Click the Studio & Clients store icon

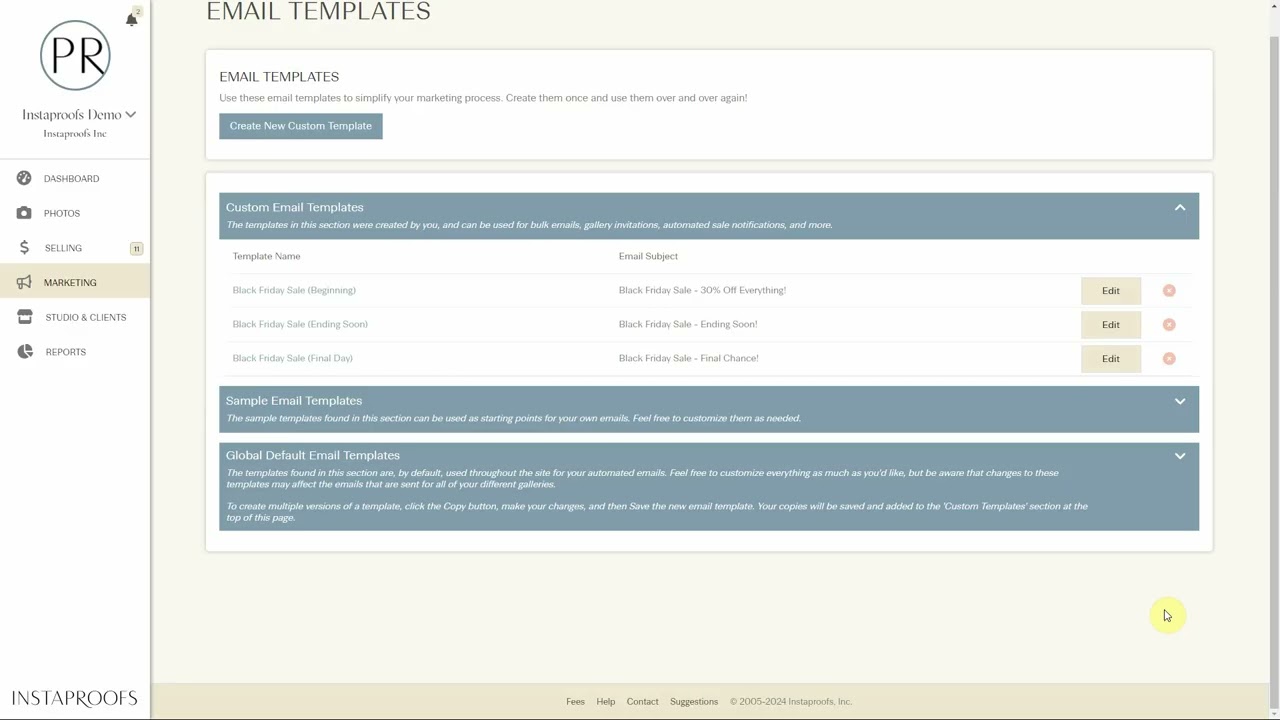pyautogui.click(x=24, y=317)
